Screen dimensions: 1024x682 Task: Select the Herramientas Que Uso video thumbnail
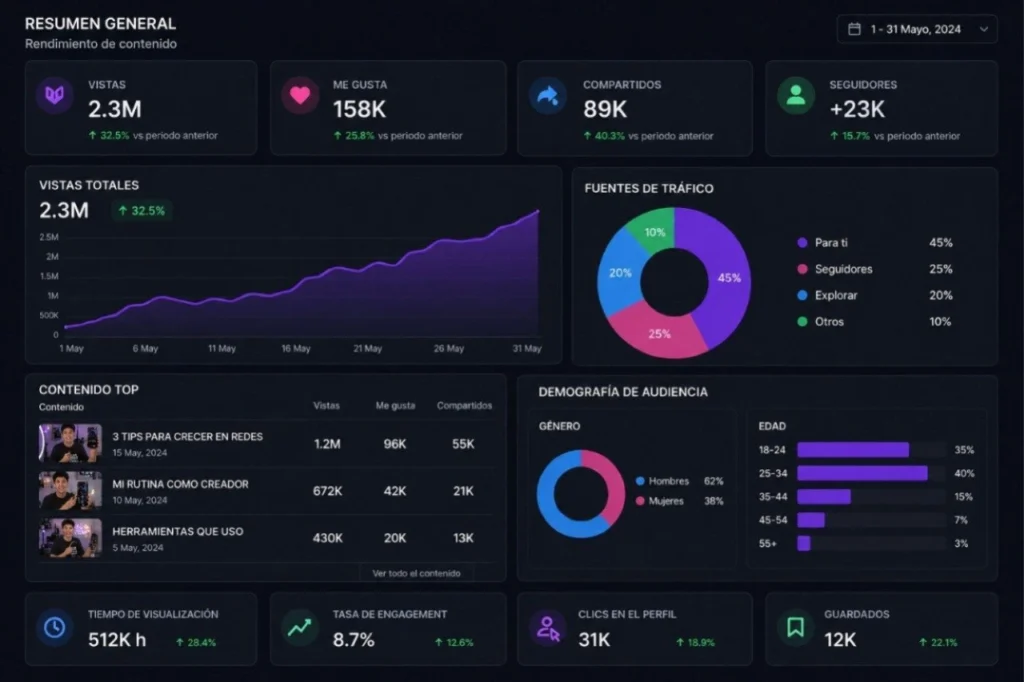pyautogui.click(x=70, y=538)
